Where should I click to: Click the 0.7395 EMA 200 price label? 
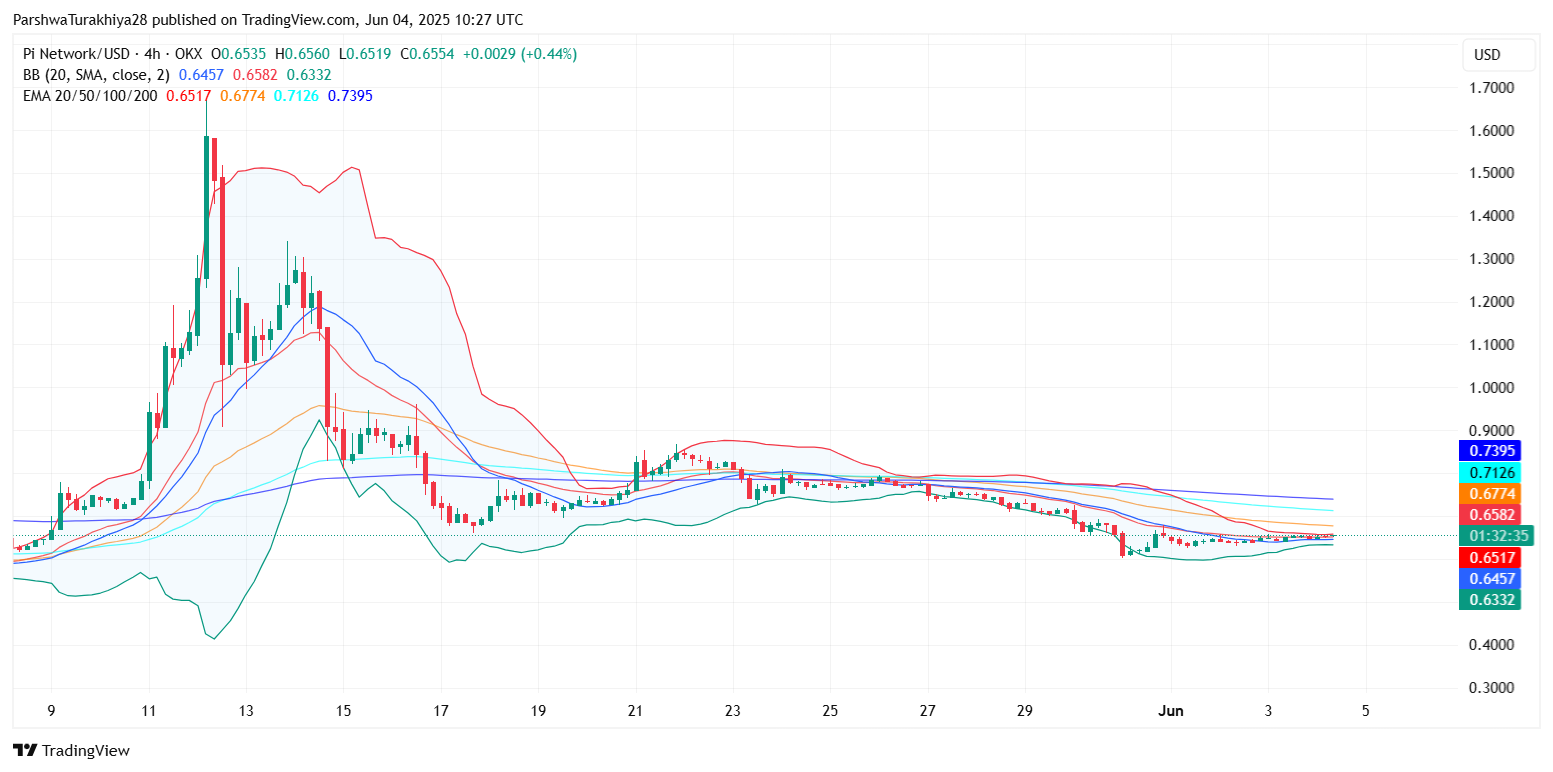[x=1489, y=451]
